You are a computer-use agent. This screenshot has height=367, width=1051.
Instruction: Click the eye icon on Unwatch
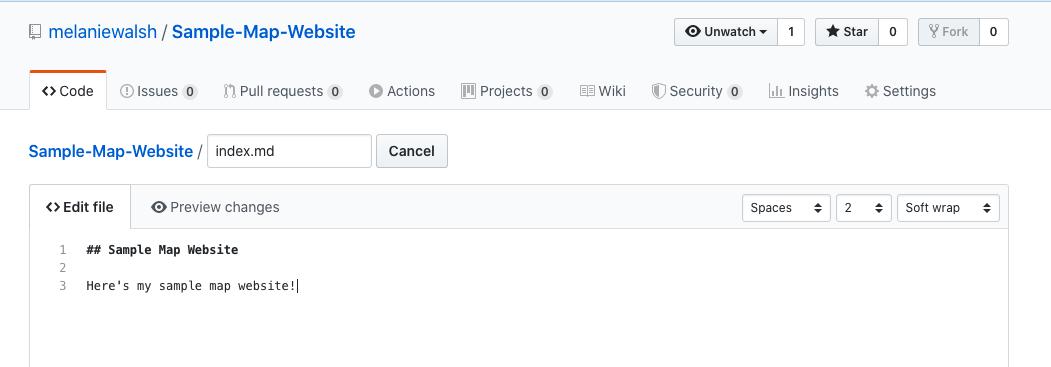click(693, 31)
